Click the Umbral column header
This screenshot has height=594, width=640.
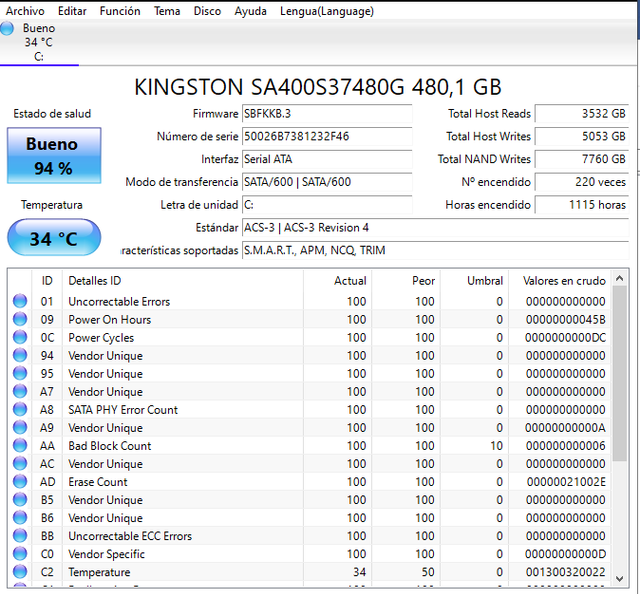(x=474, y=280)
